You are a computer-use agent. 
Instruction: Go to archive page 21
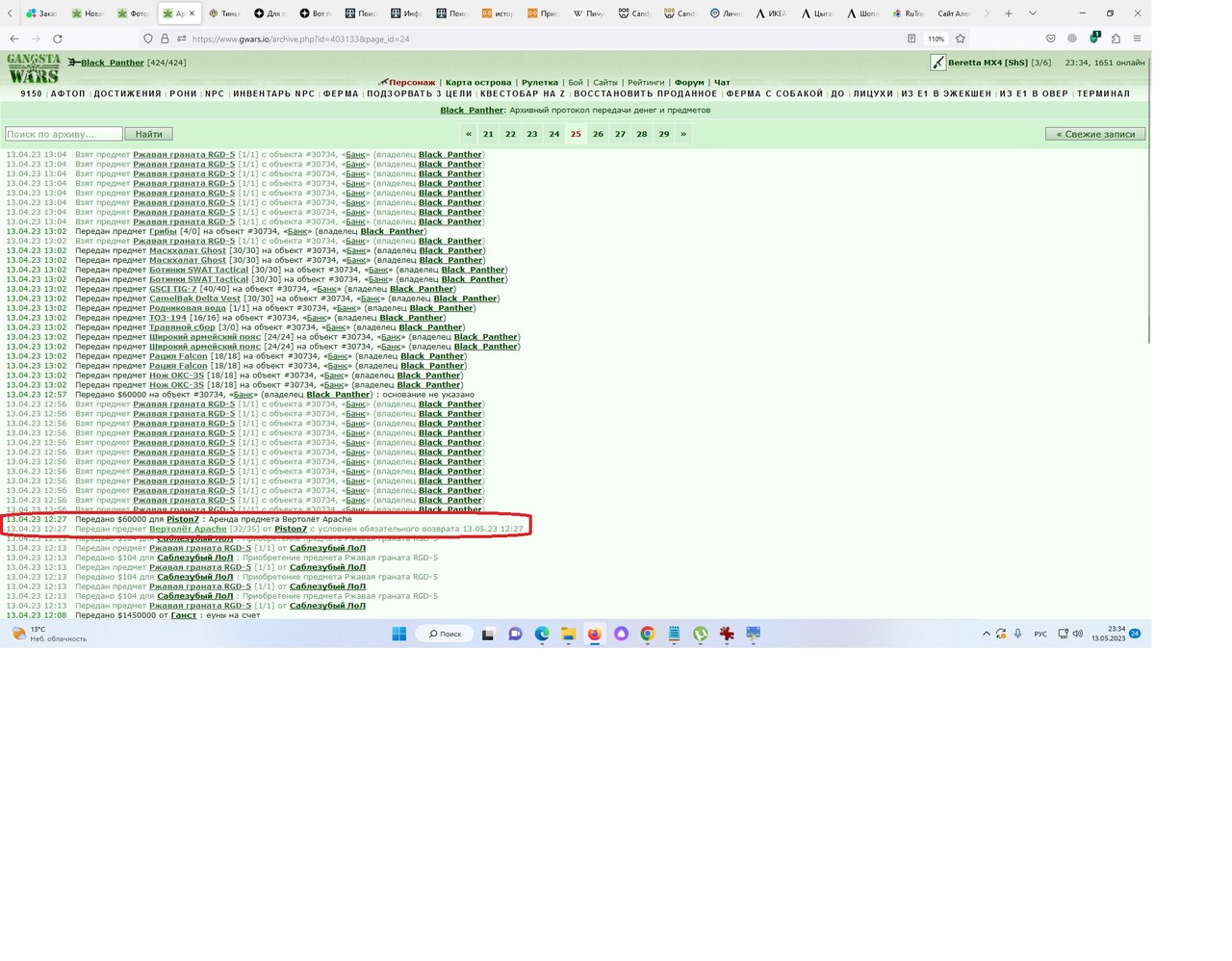click(x=488, y=134)
